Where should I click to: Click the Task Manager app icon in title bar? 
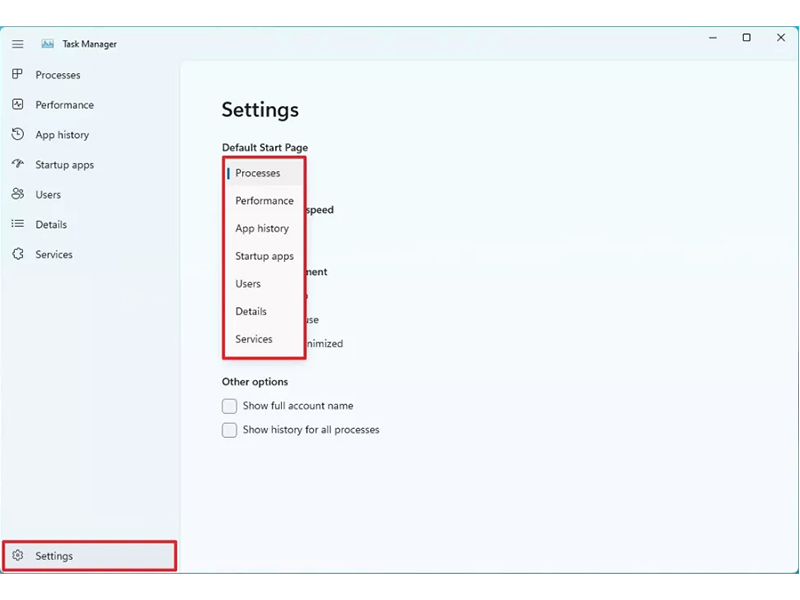point(47,44)
